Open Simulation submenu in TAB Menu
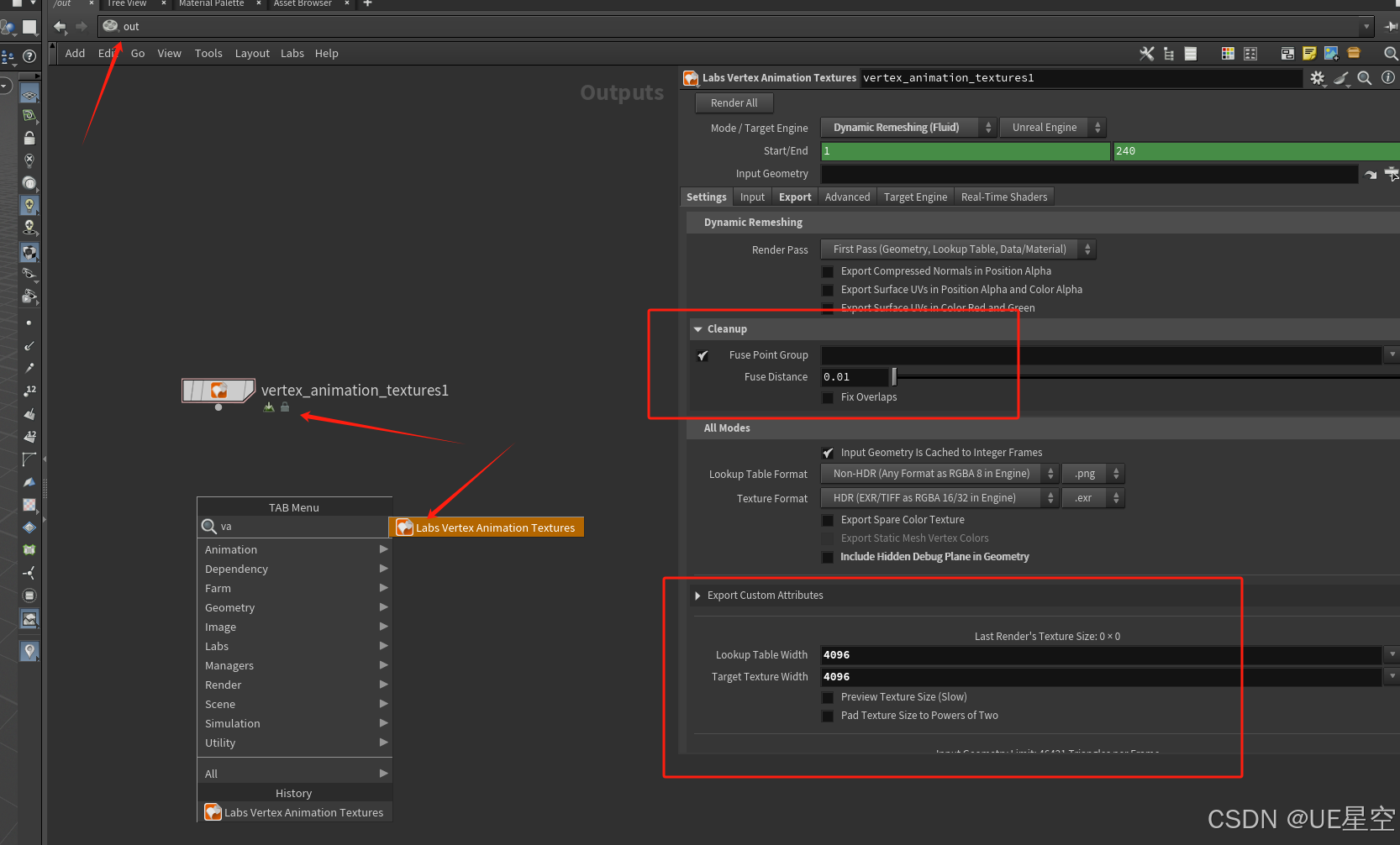 tap(296, 724)
